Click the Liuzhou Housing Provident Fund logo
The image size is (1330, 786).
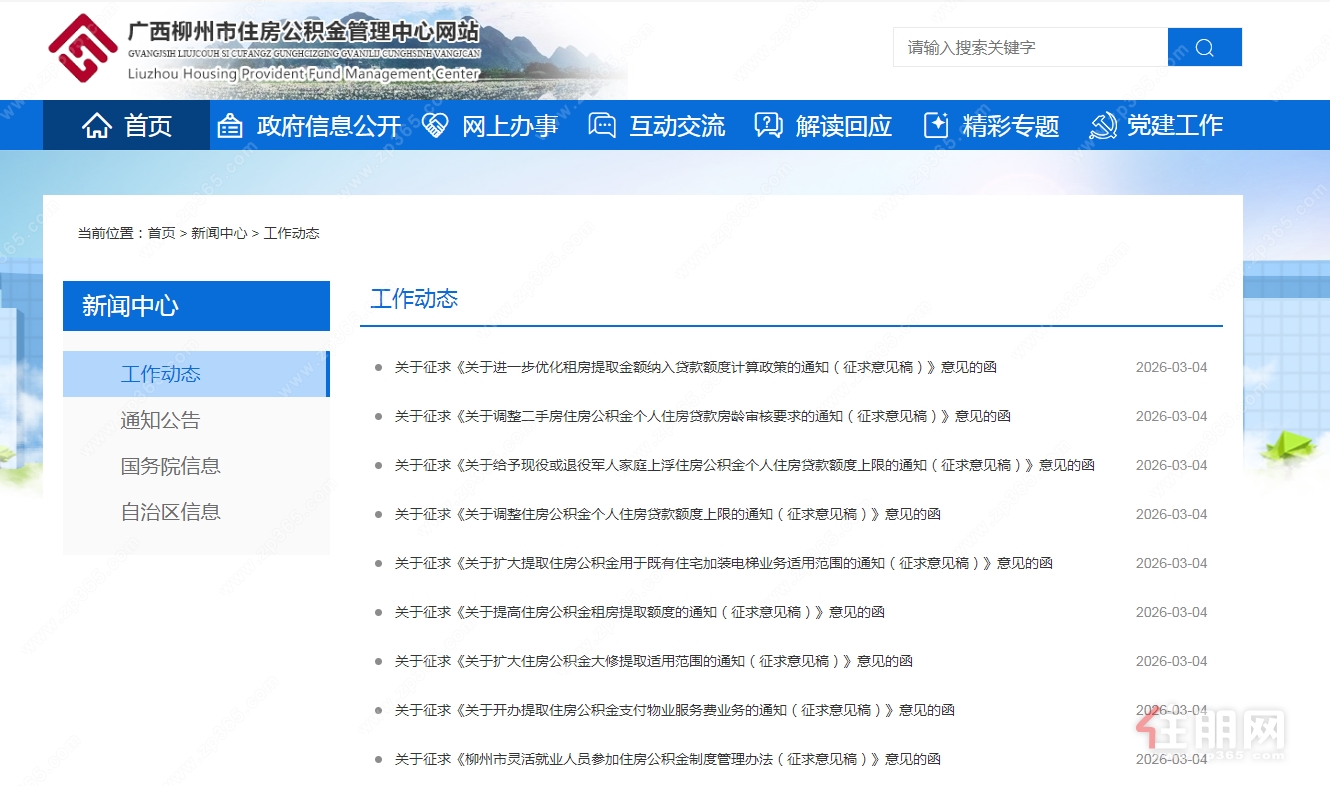[x=85, y=48]
